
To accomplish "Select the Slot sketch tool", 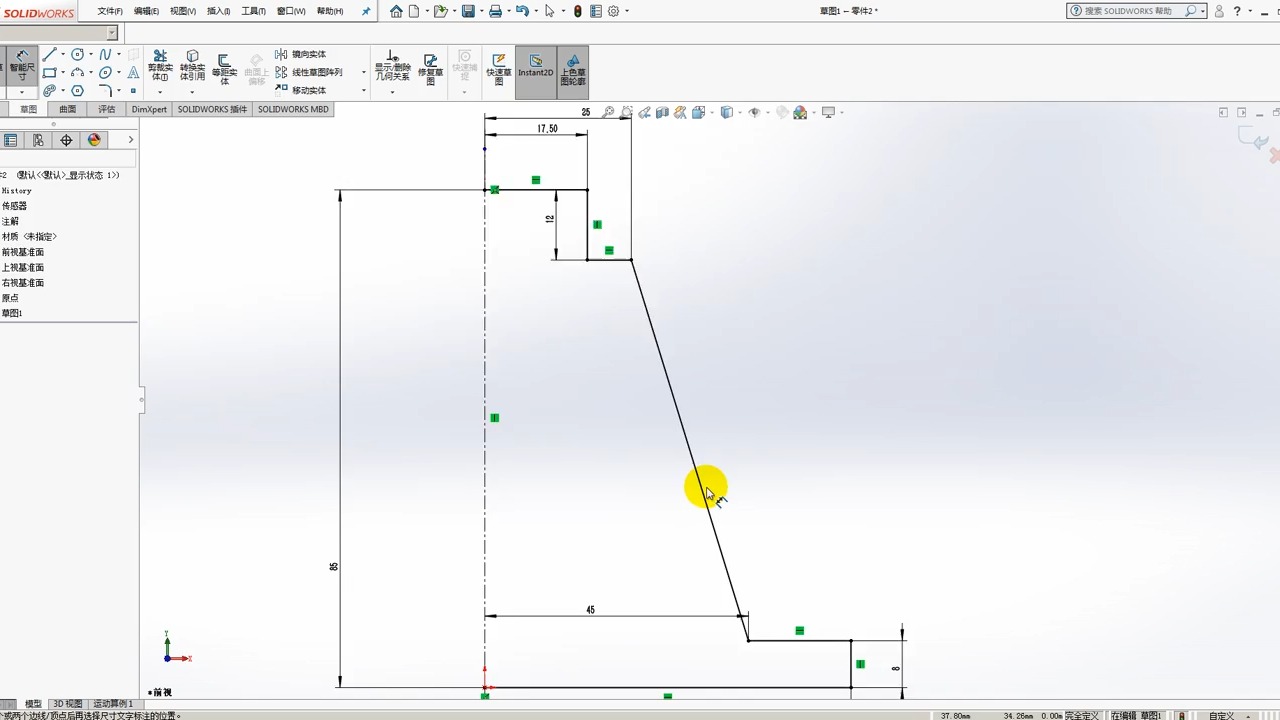I will point(49,91).
